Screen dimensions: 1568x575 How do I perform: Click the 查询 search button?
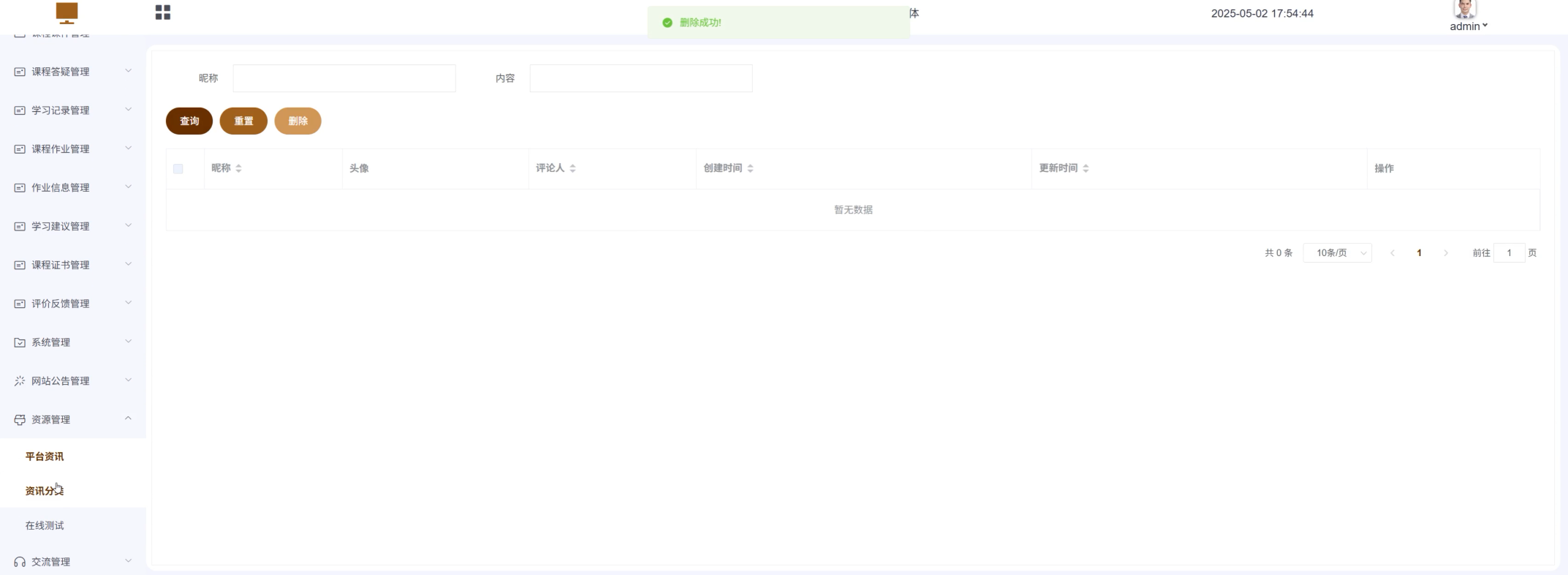189,121
